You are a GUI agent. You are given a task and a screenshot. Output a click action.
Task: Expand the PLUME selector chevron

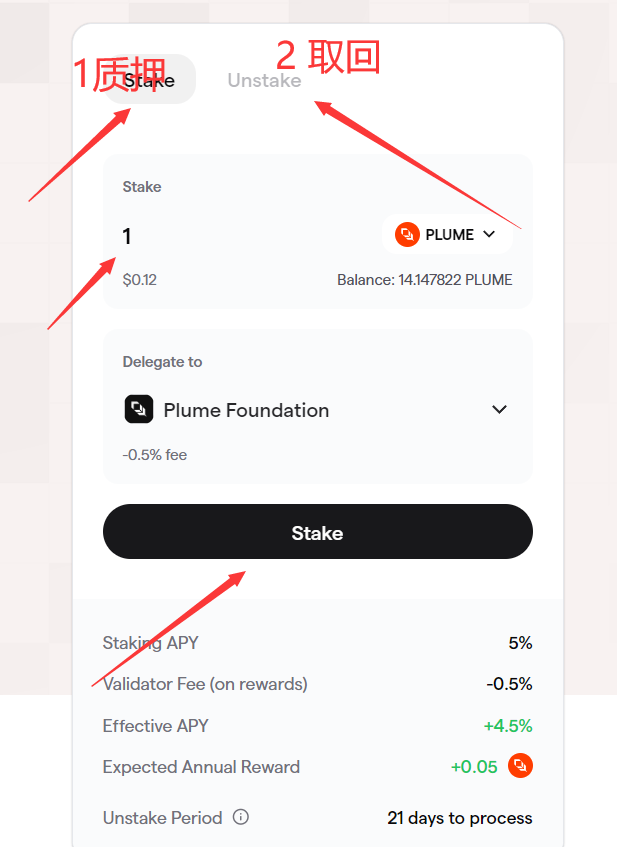[x=489, y=234]
